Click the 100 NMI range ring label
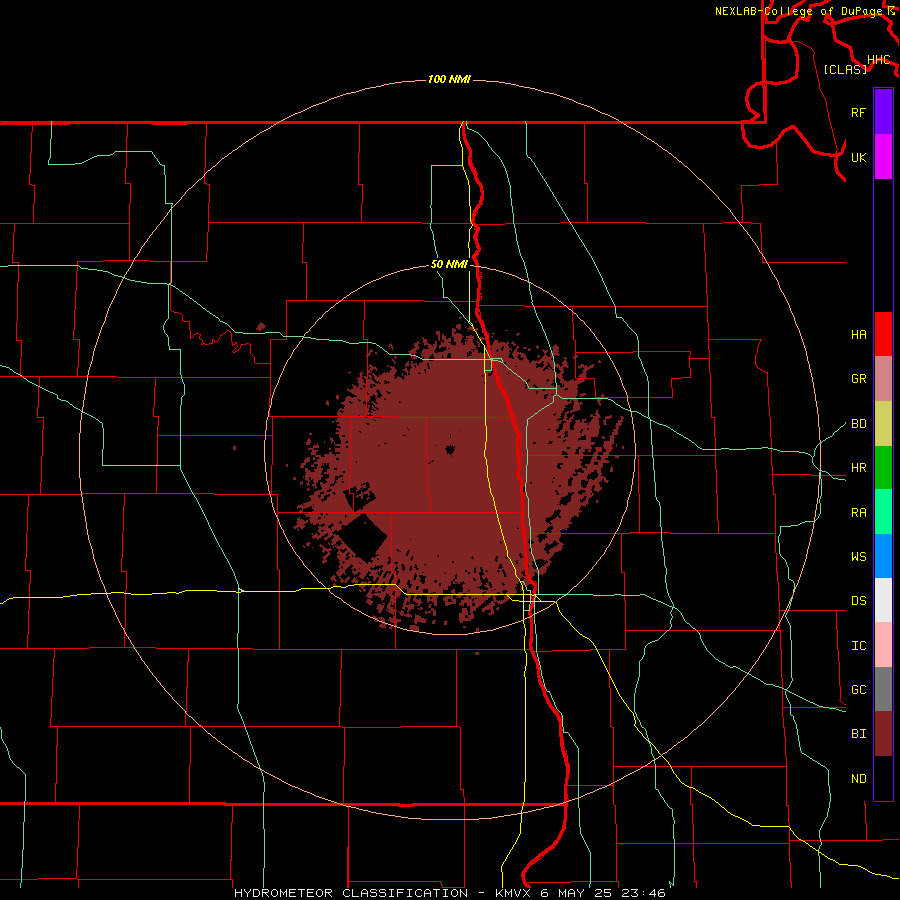This screenshot has width=900, height=900. click(x=449, y=79)
